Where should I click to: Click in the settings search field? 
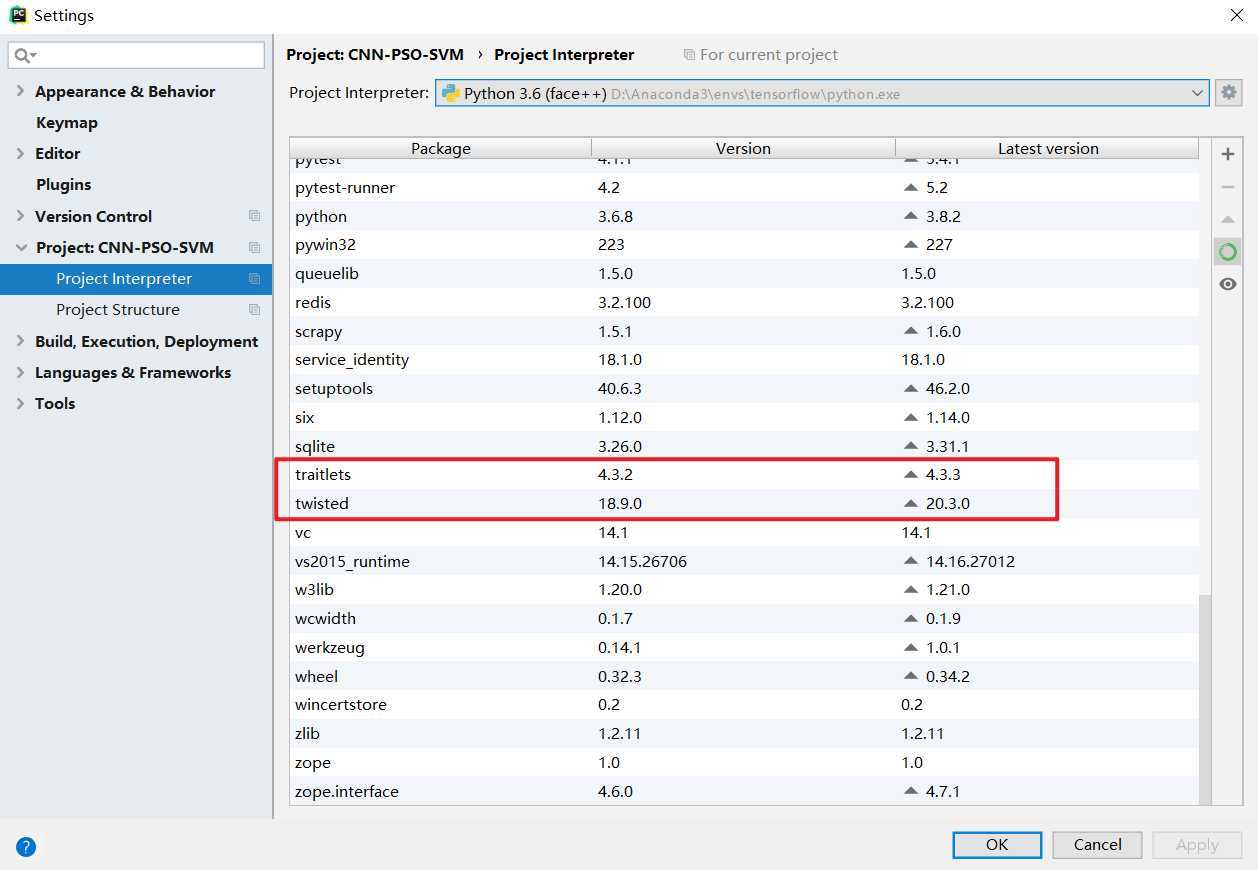click(x=136, y=55)
